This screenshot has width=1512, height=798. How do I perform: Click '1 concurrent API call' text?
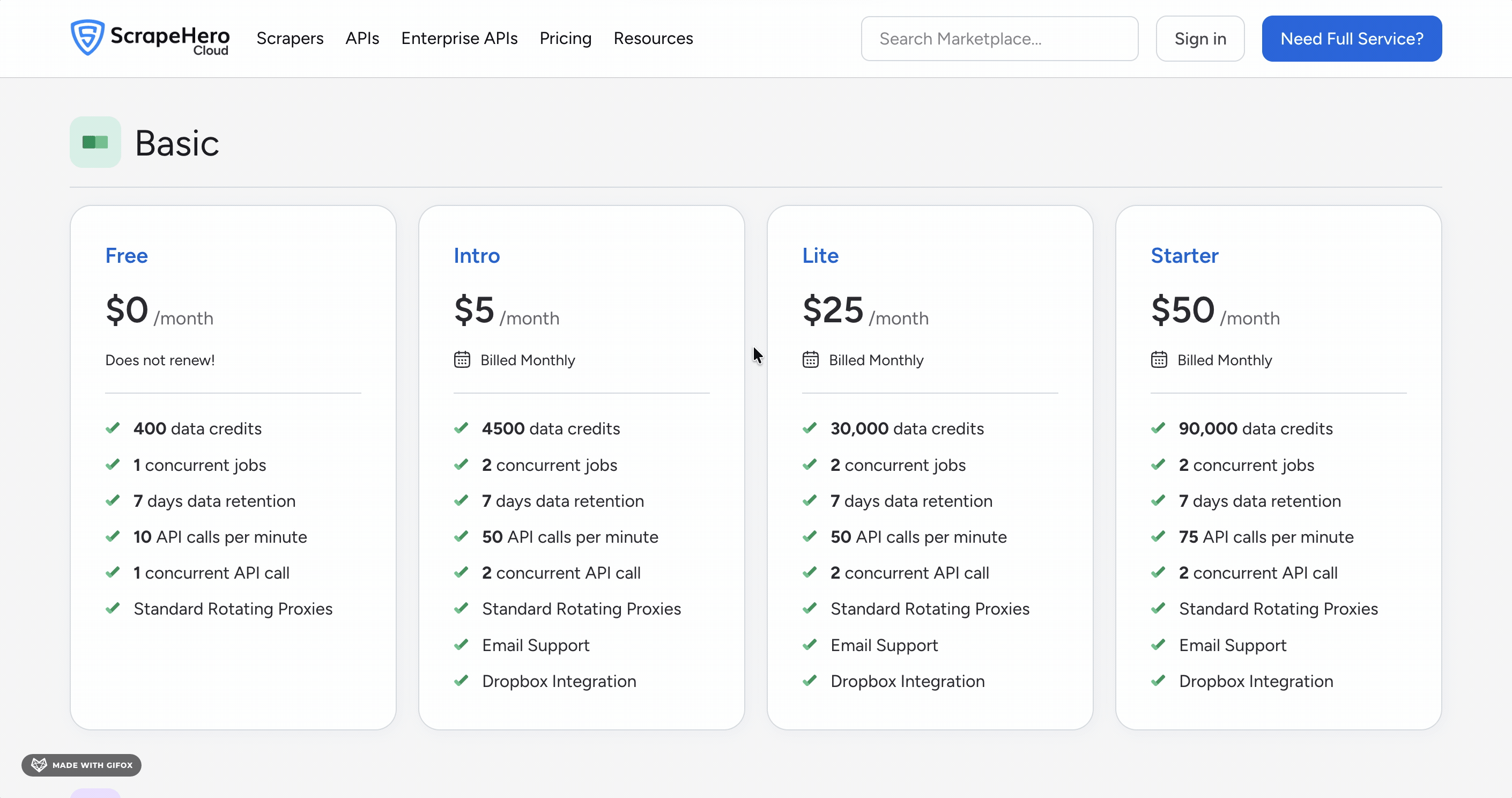coord(211,573)
